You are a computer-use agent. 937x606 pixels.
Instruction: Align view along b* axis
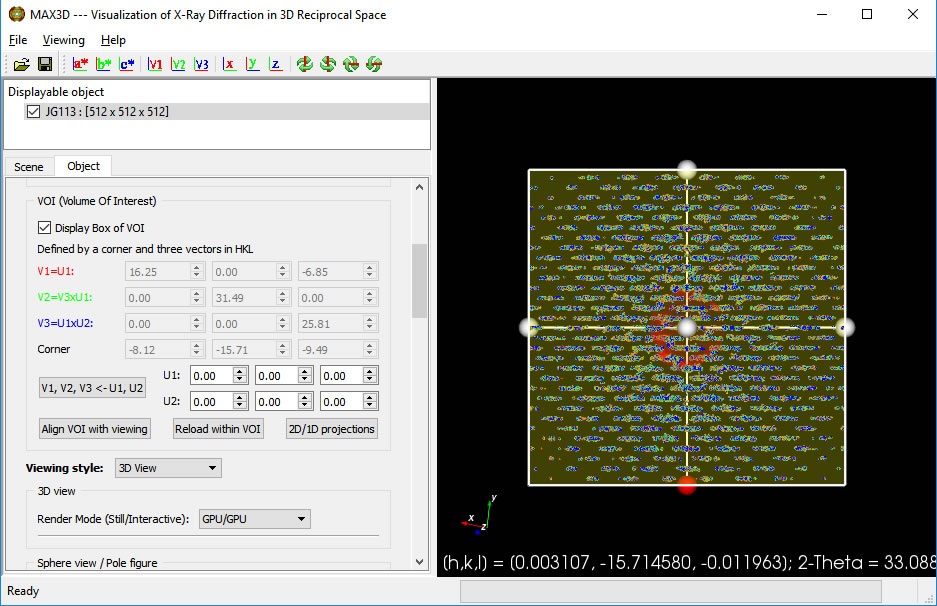(x=104, y=64)
